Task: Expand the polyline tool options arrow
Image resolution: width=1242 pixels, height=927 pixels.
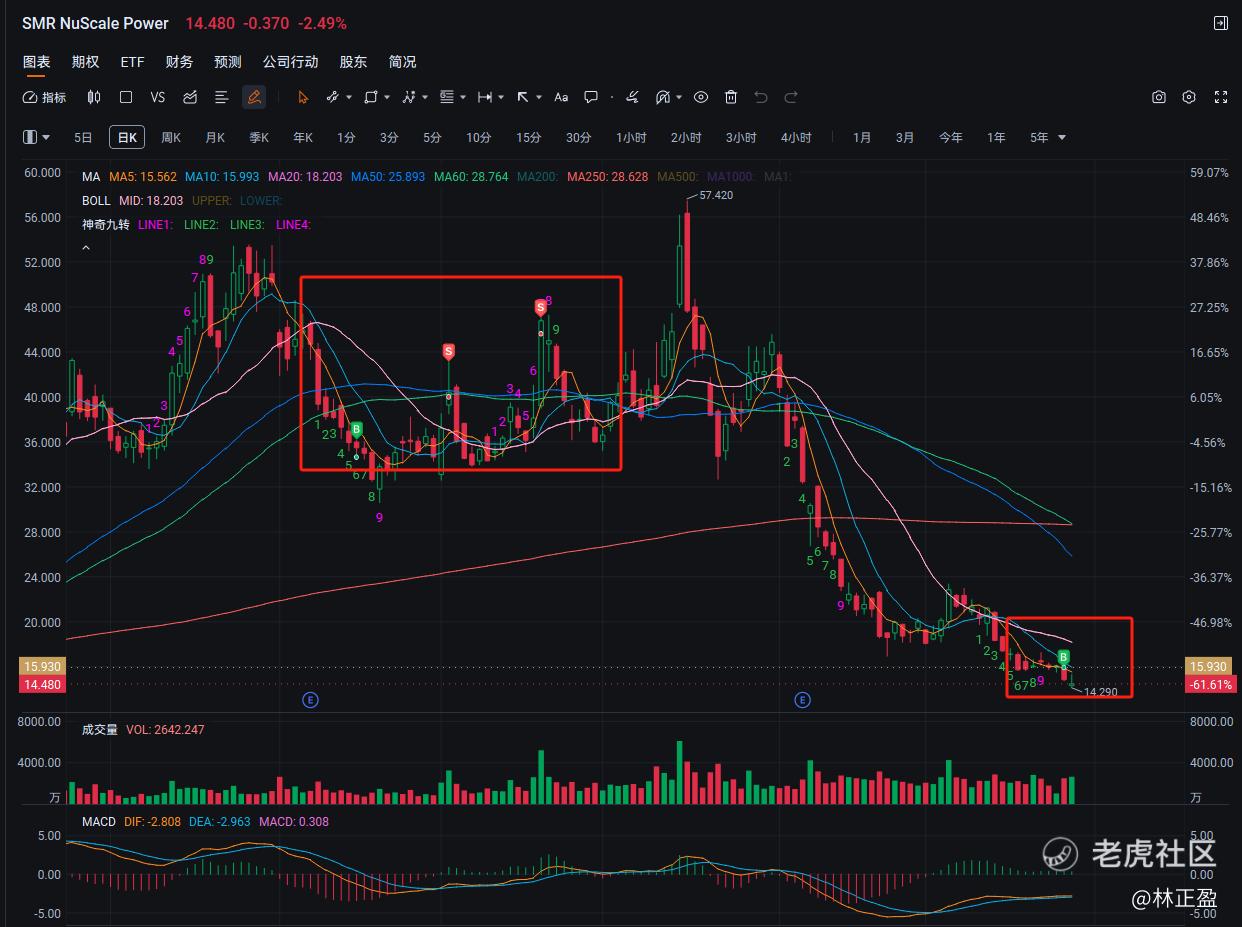Action: (x=424, y=98)
